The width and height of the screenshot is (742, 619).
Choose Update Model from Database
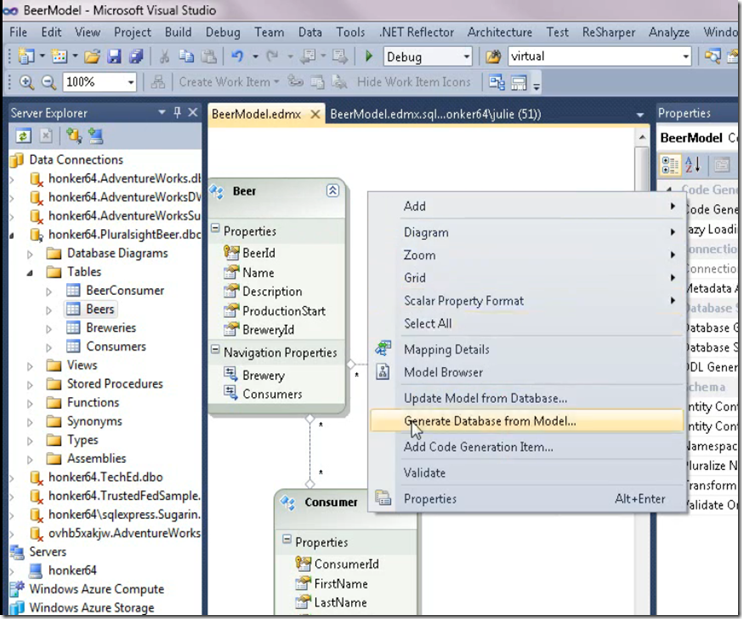(527, 398)
